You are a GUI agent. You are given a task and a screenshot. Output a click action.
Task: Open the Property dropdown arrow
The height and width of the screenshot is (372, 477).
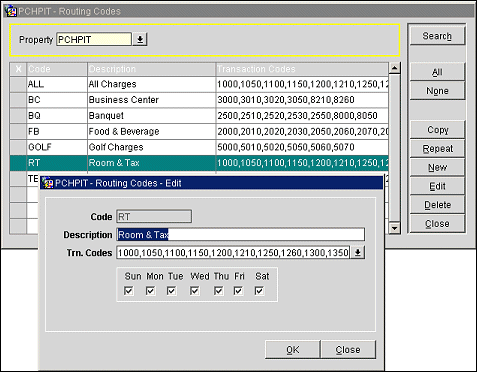(140, 39)
